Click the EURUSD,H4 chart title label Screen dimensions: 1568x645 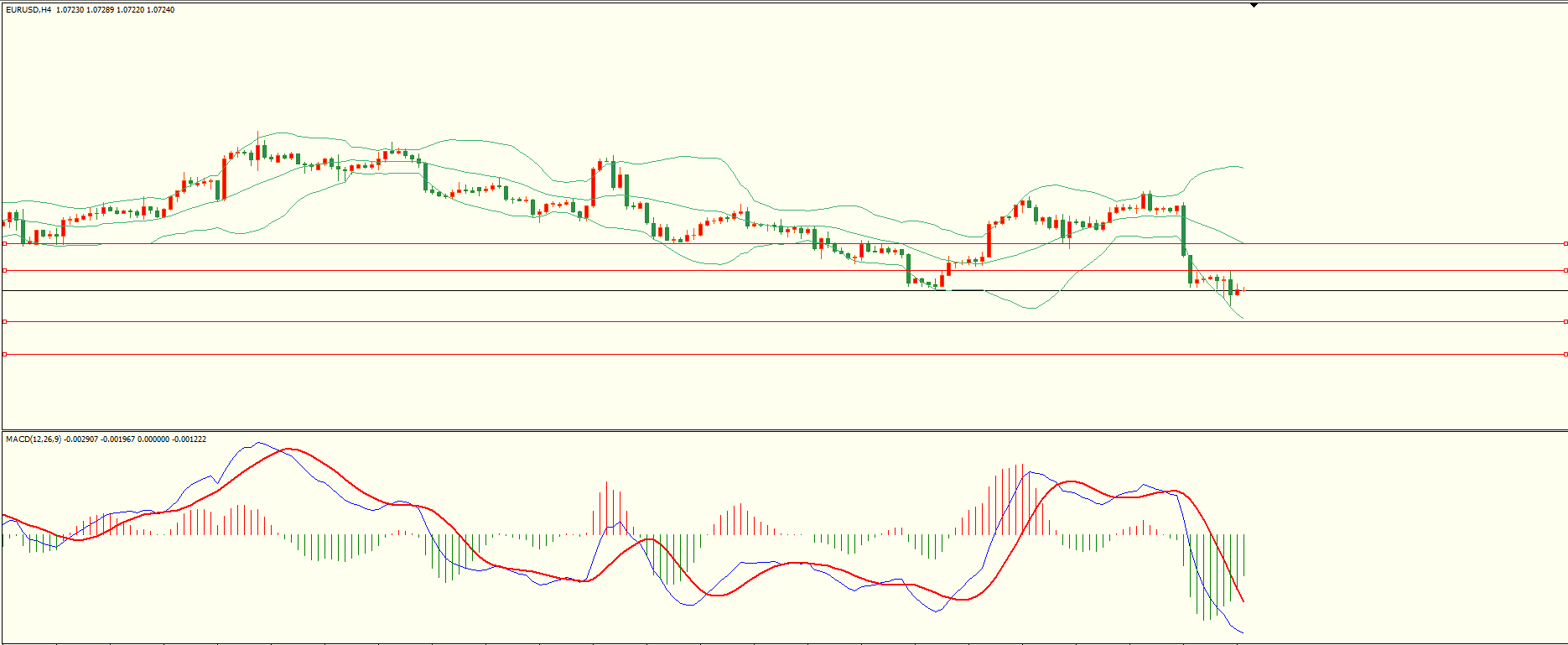tap(29, 10)
